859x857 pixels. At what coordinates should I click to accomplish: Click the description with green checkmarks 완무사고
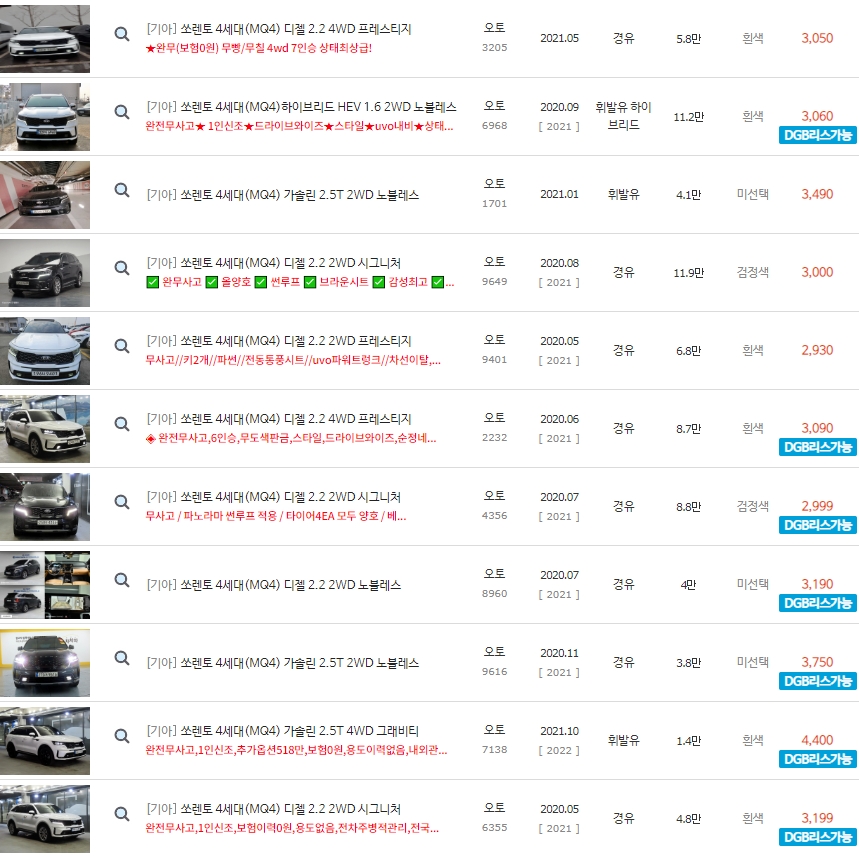pos(300,282)
